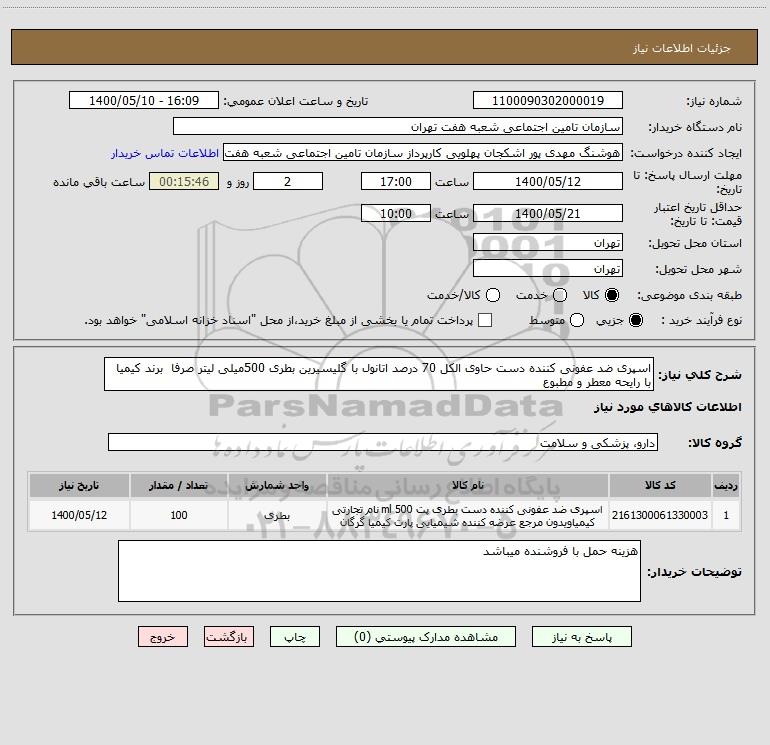Select the کالا/خدمت radio button
This screenshot has height=745, width=770.
point(493,295)
